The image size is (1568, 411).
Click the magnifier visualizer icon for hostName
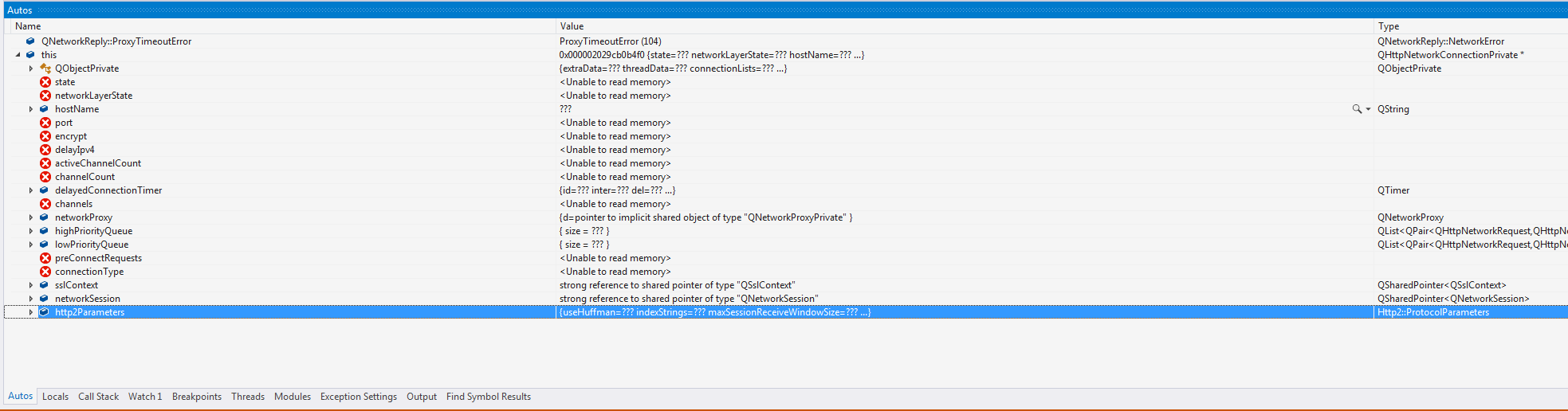[1356, 109]
